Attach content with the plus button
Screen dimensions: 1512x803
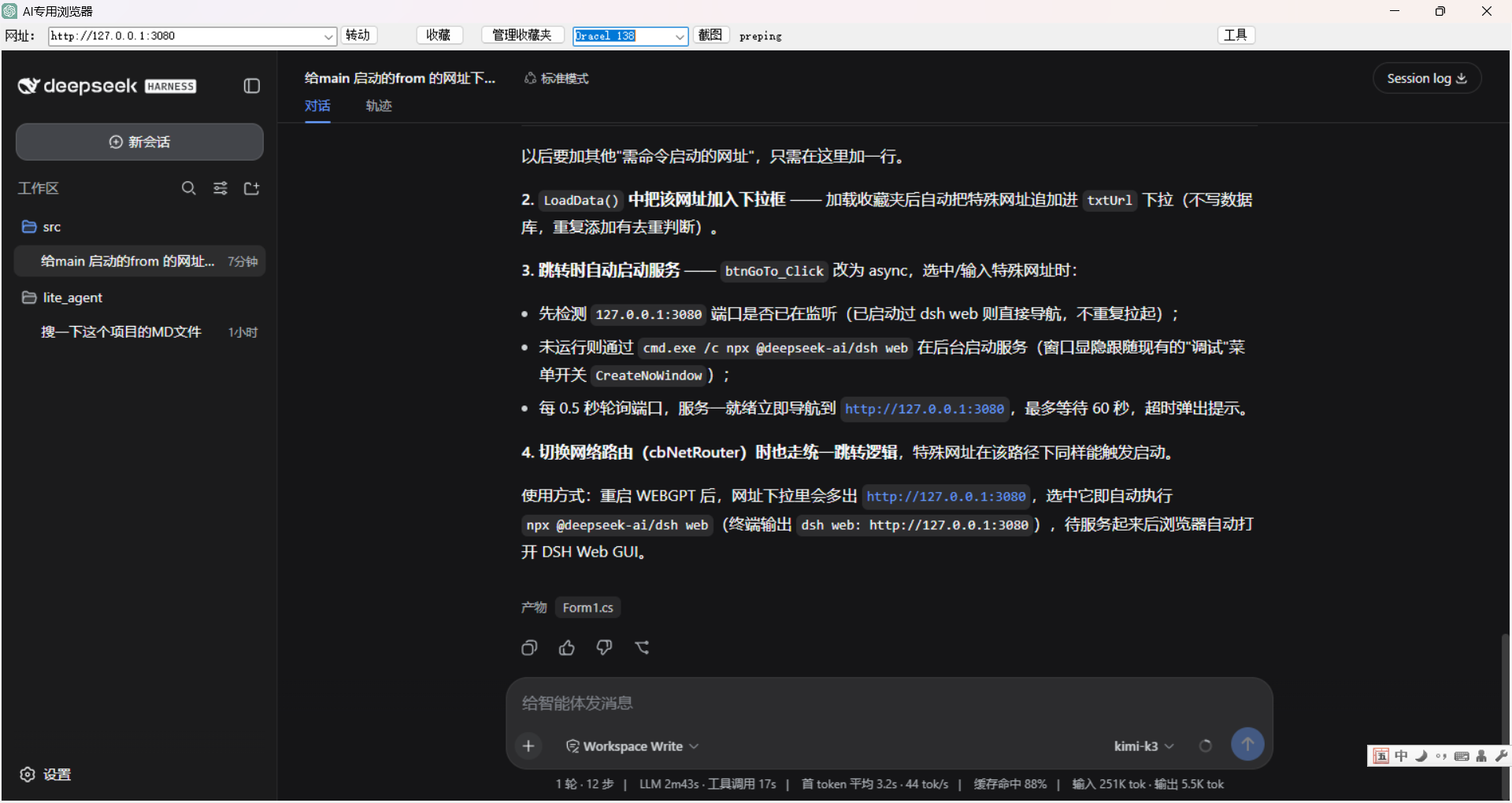528,746
